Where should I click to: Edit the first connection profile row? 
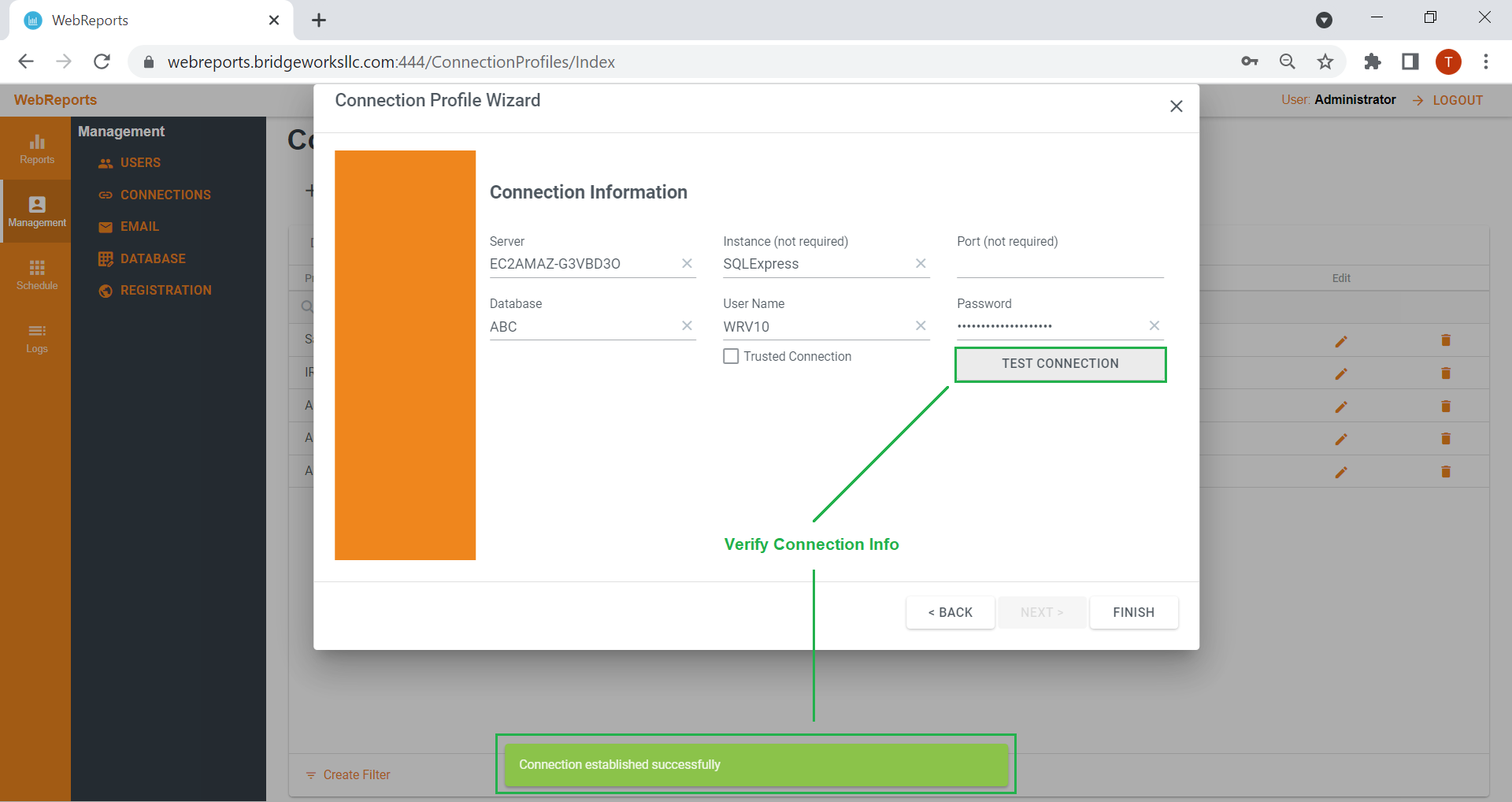click(x=1341, y=341)
